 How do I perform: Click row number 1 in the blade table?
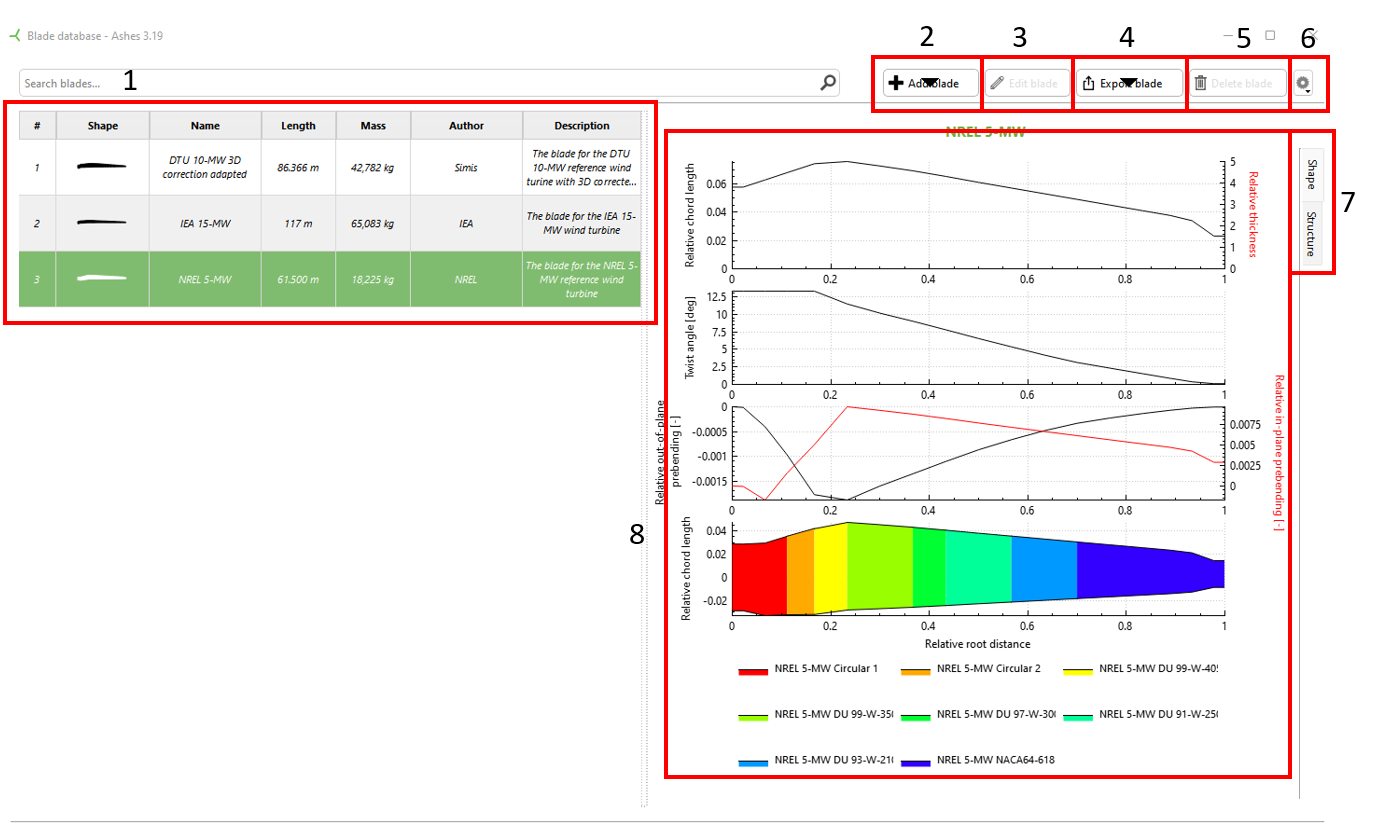(x=37, y=167)
